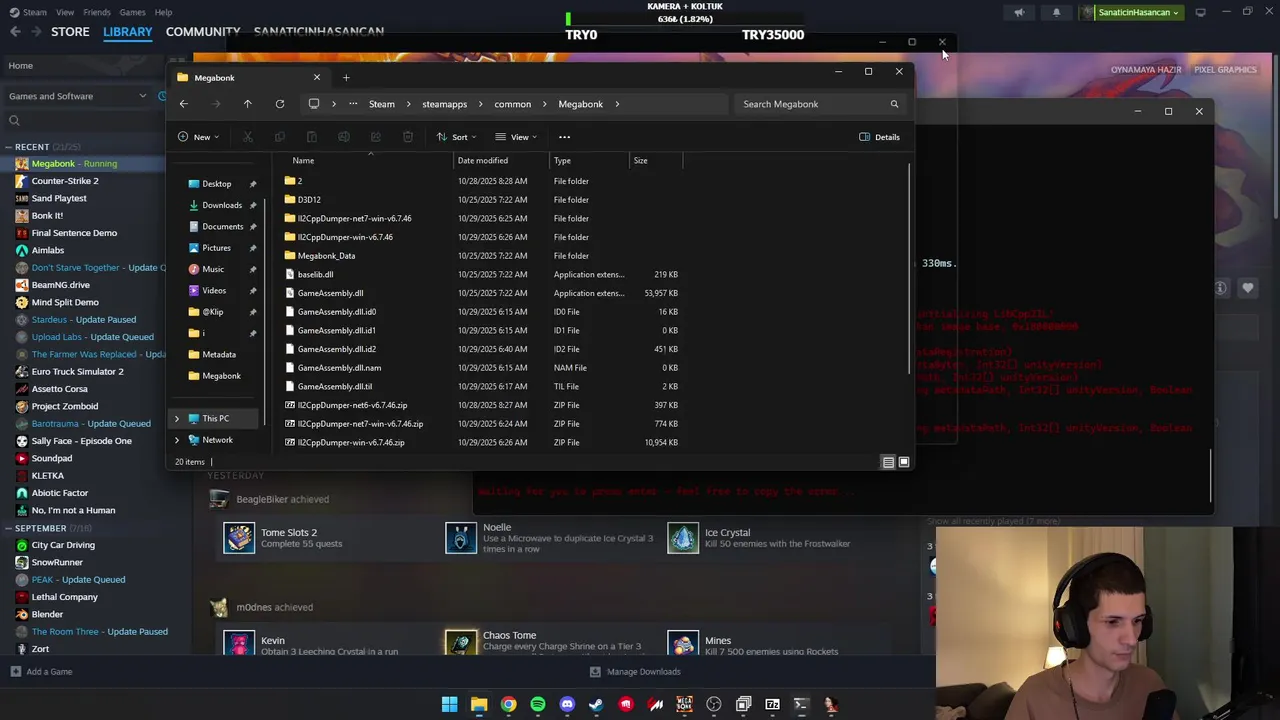1280x720 pixels.
Task: Open the Help menu in Steam
Action: (x=163, y=12)
